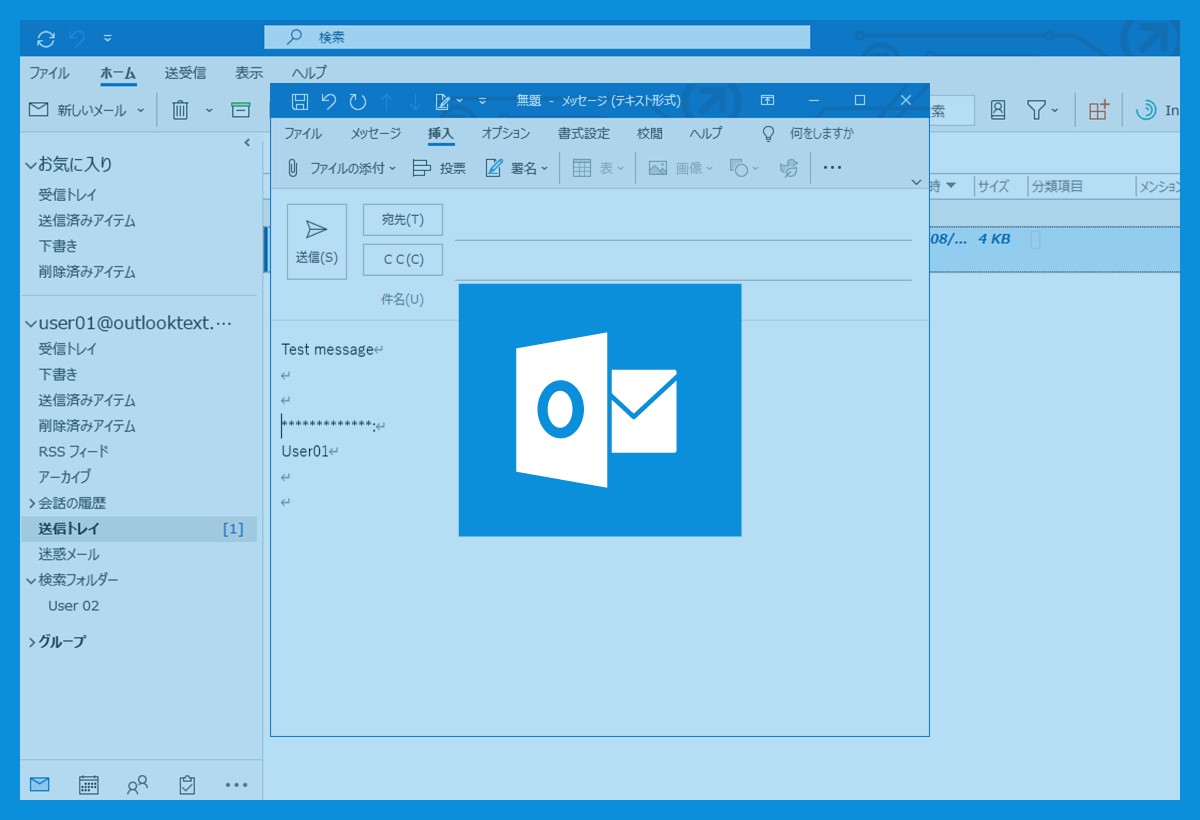Open the ファイルの添付 attach file dropdown

342,168
